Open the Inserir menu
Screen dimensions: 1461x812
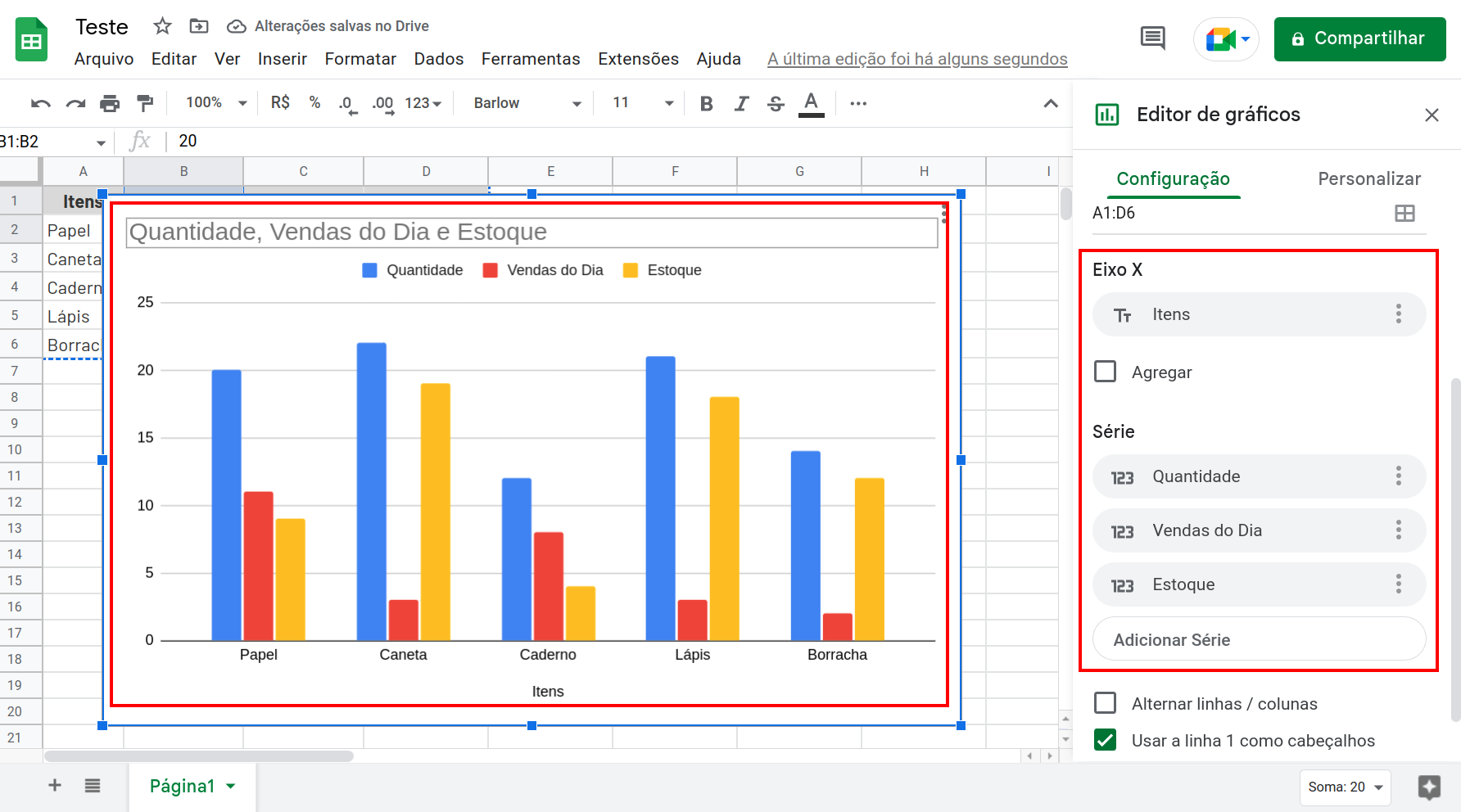coord(282,59)
